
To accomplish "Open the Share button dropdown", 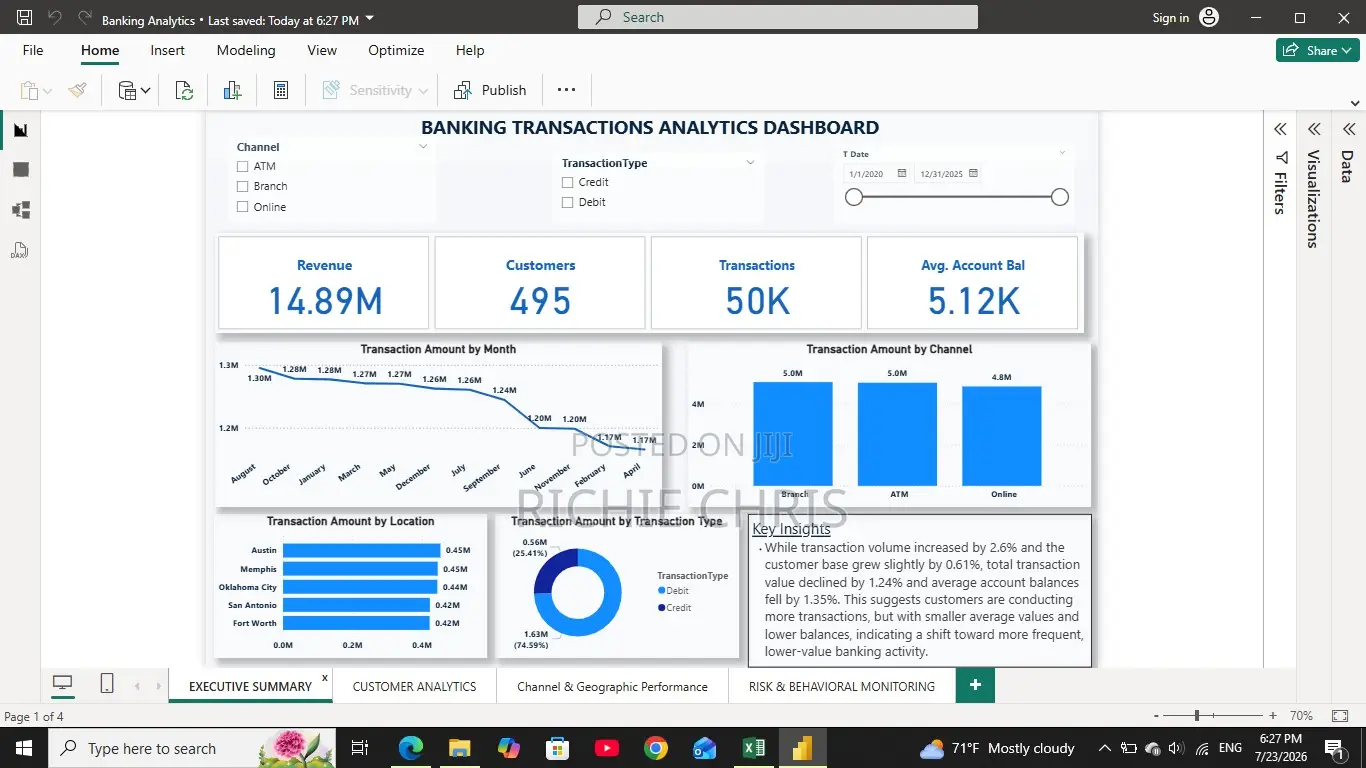I will coord(1348,50).
